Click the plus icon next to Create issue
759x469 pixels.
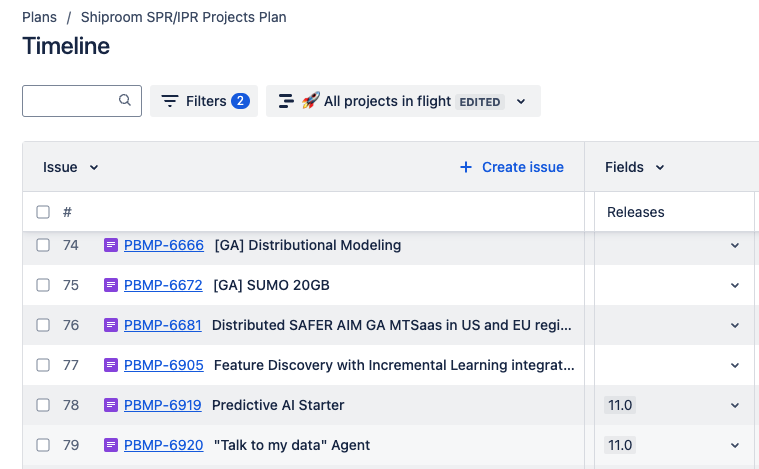coord(466,167)
